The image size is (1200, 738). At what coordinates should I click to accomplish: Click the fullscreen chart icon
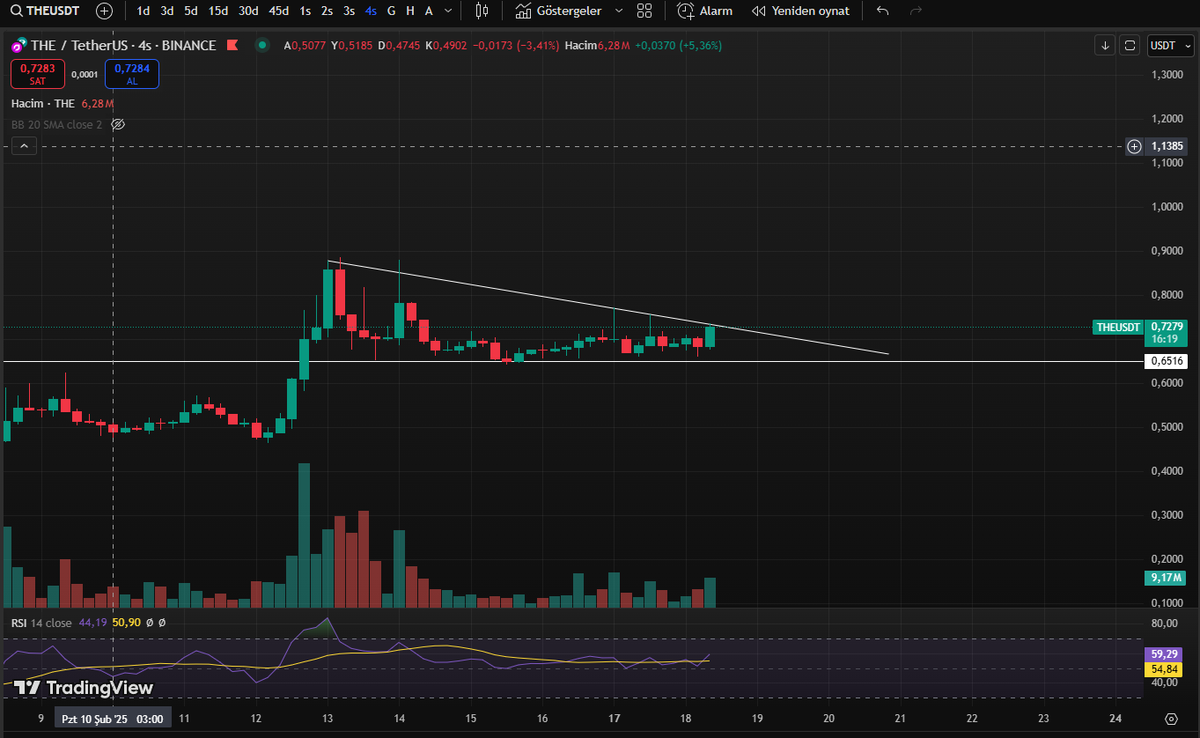[1131, 45]
